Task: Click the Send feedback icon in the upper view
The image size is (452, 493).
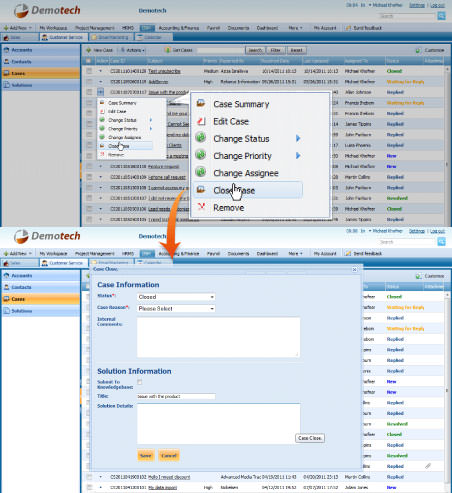Action: pyautogui.click(x=348, y=28)
